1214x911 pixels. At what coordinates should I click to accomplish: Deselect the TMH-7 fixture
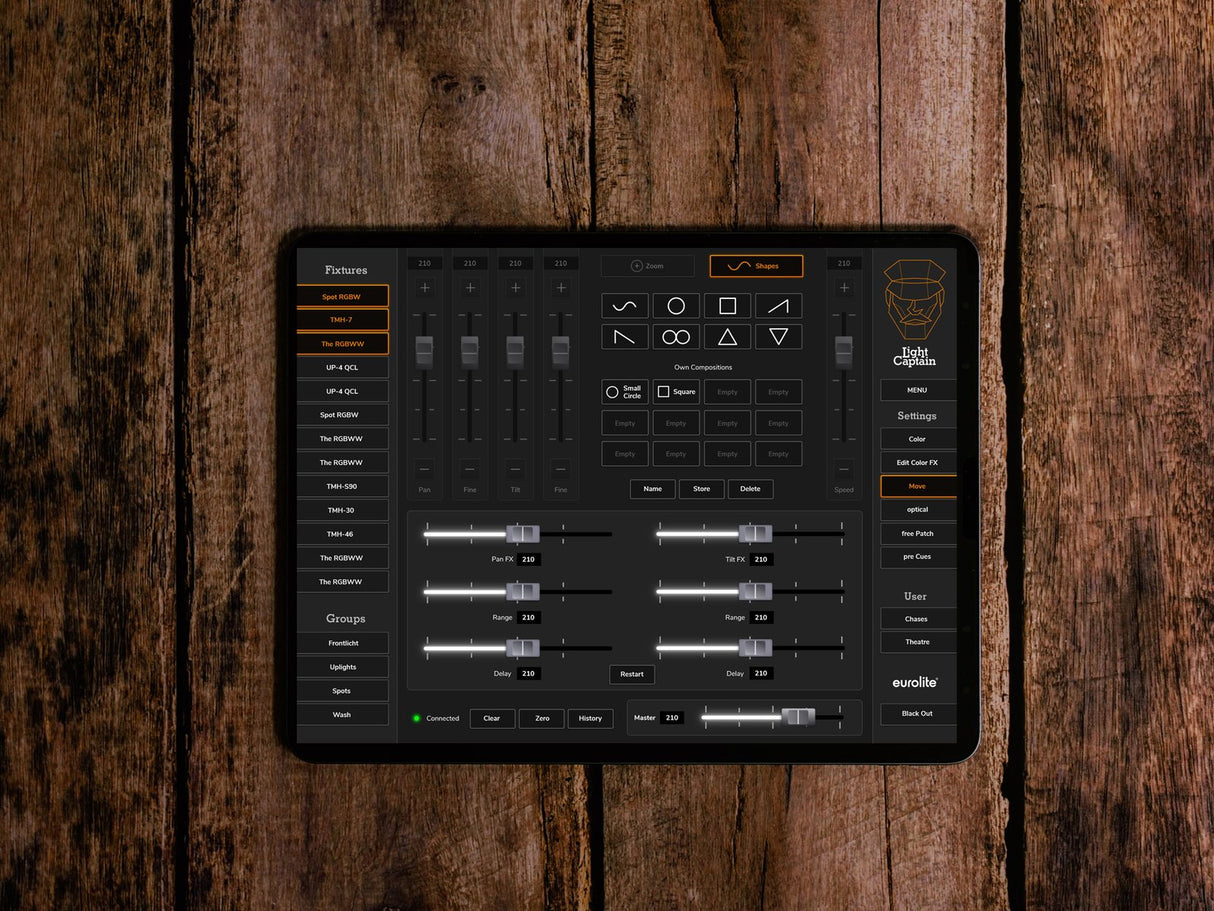point(342,320)
